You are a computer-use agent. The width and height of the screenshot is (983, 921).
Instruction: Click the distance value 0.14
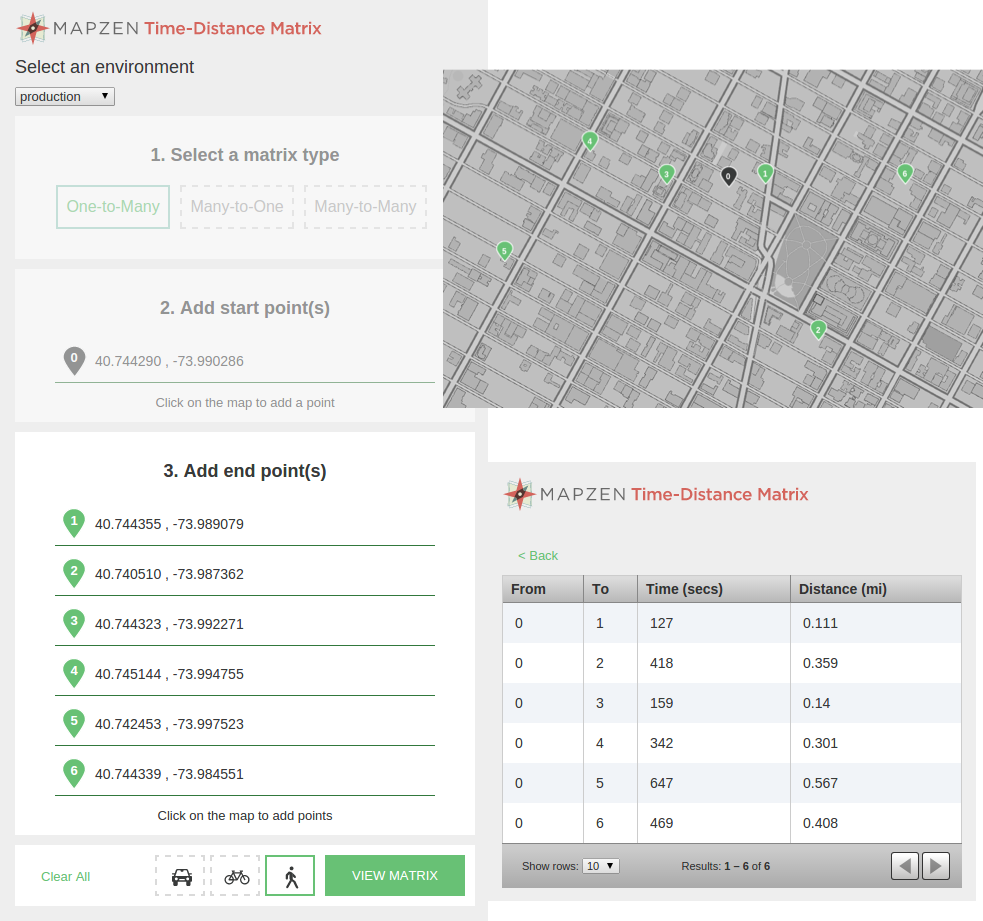coord(816,703)
